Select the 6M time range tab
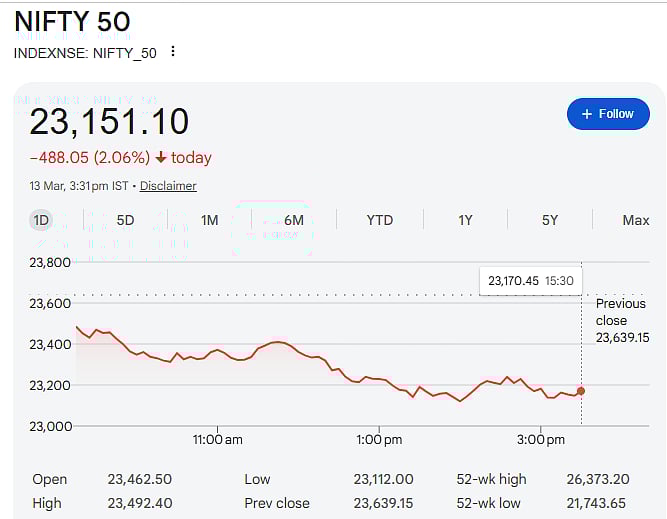667x519 pixels. tap(294, 220)
